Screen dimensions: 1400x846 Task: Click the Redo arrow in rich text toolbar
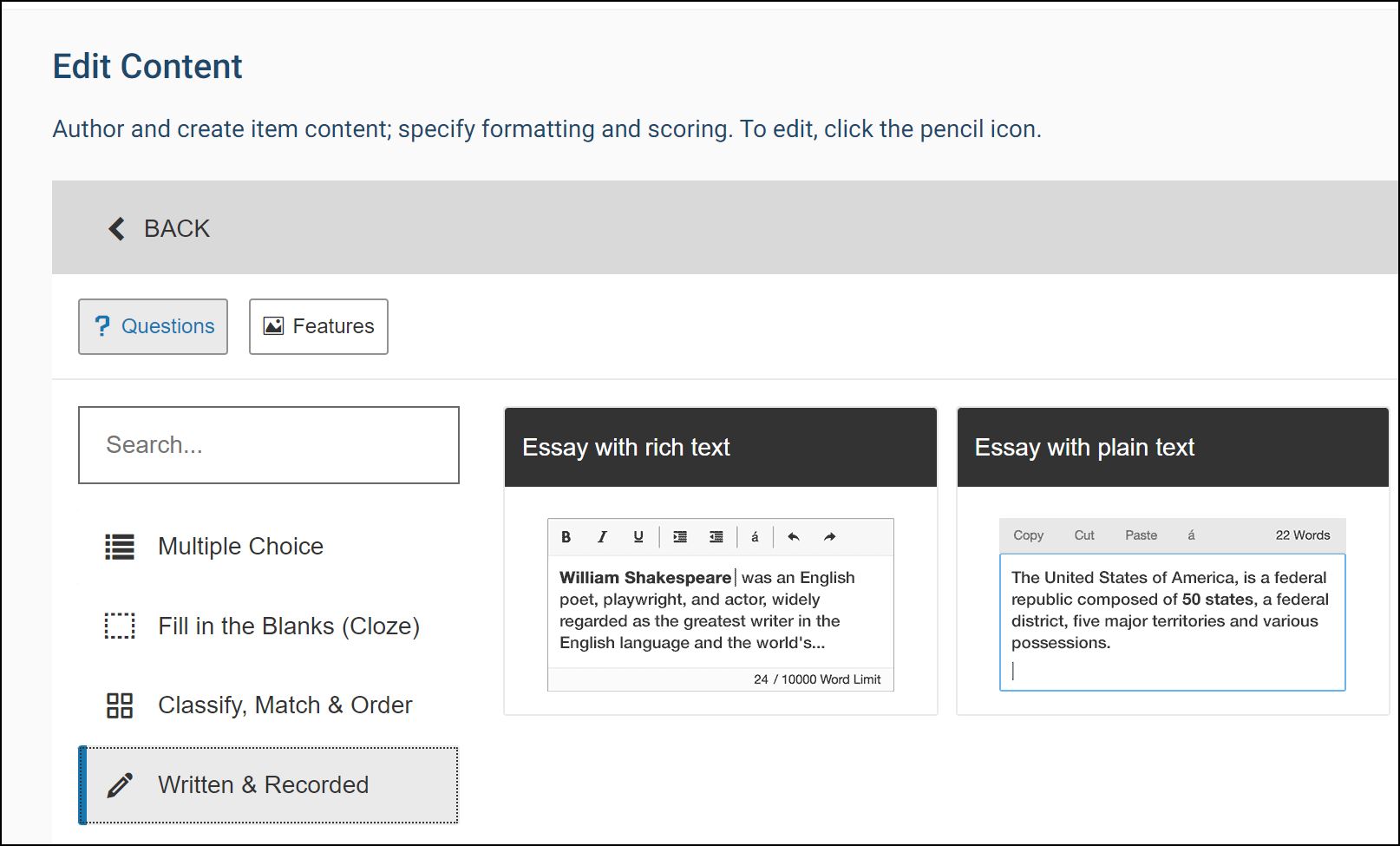point(829,537)
